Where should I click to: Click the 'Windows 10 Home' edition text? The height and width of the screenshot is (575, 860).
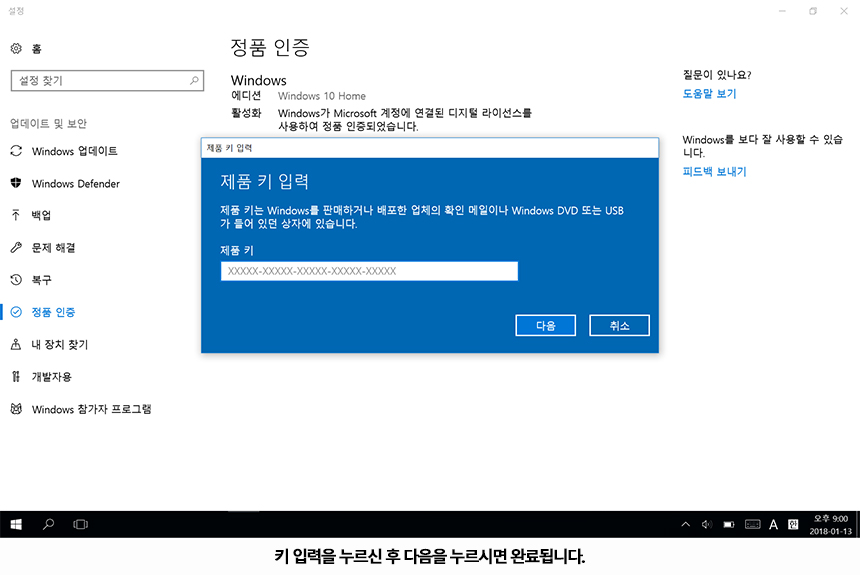pyautogui.click(x=321, y=96)
